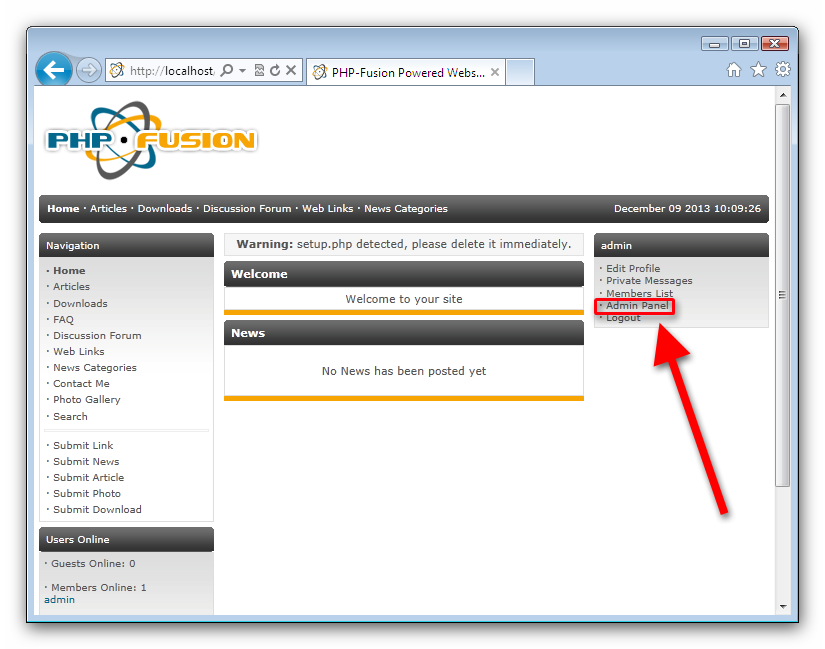The height and width of the screenshot is (649, 825).
Task: Open the browser Home icon
Action: click(734, 70)
